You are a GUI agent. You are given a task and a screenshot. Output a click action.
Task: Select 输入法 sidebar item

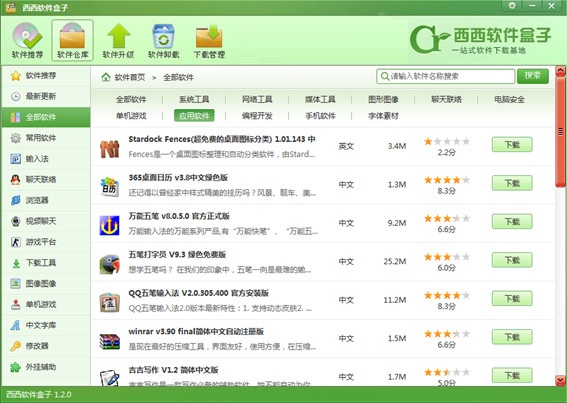[46, 158]
